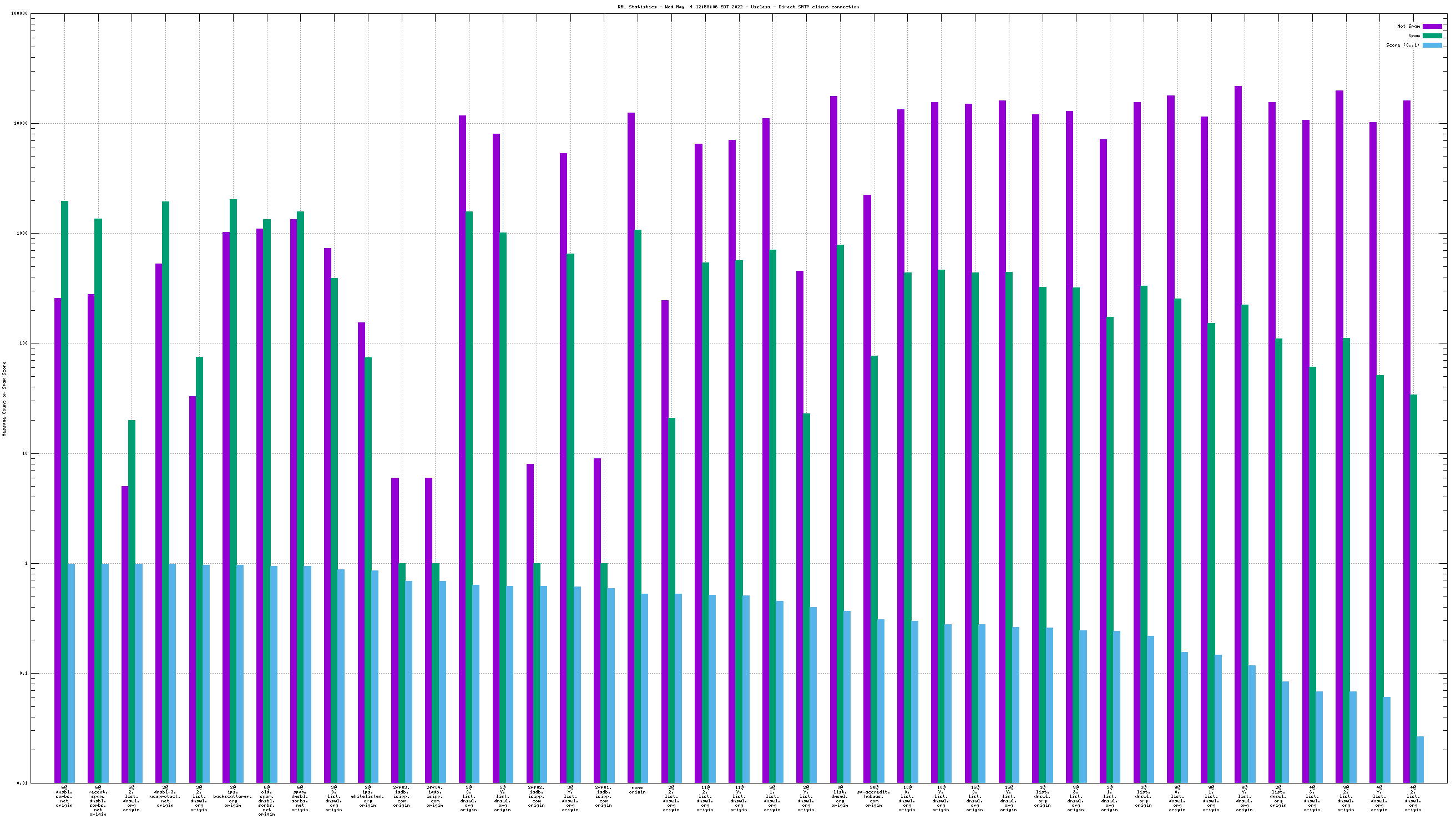Image resolution: width=1456 pixels, height=819 pixels.
Task: Click the 'none origin' x-axis label
Action: [637, 790]
